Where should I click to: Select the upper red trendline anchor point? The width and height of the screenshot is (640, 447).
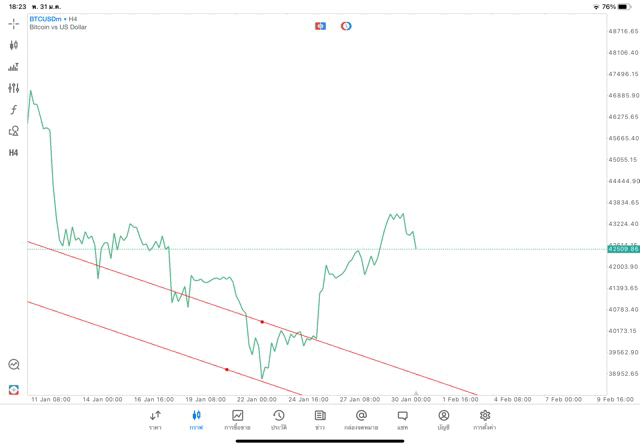[x=262, y=322]
